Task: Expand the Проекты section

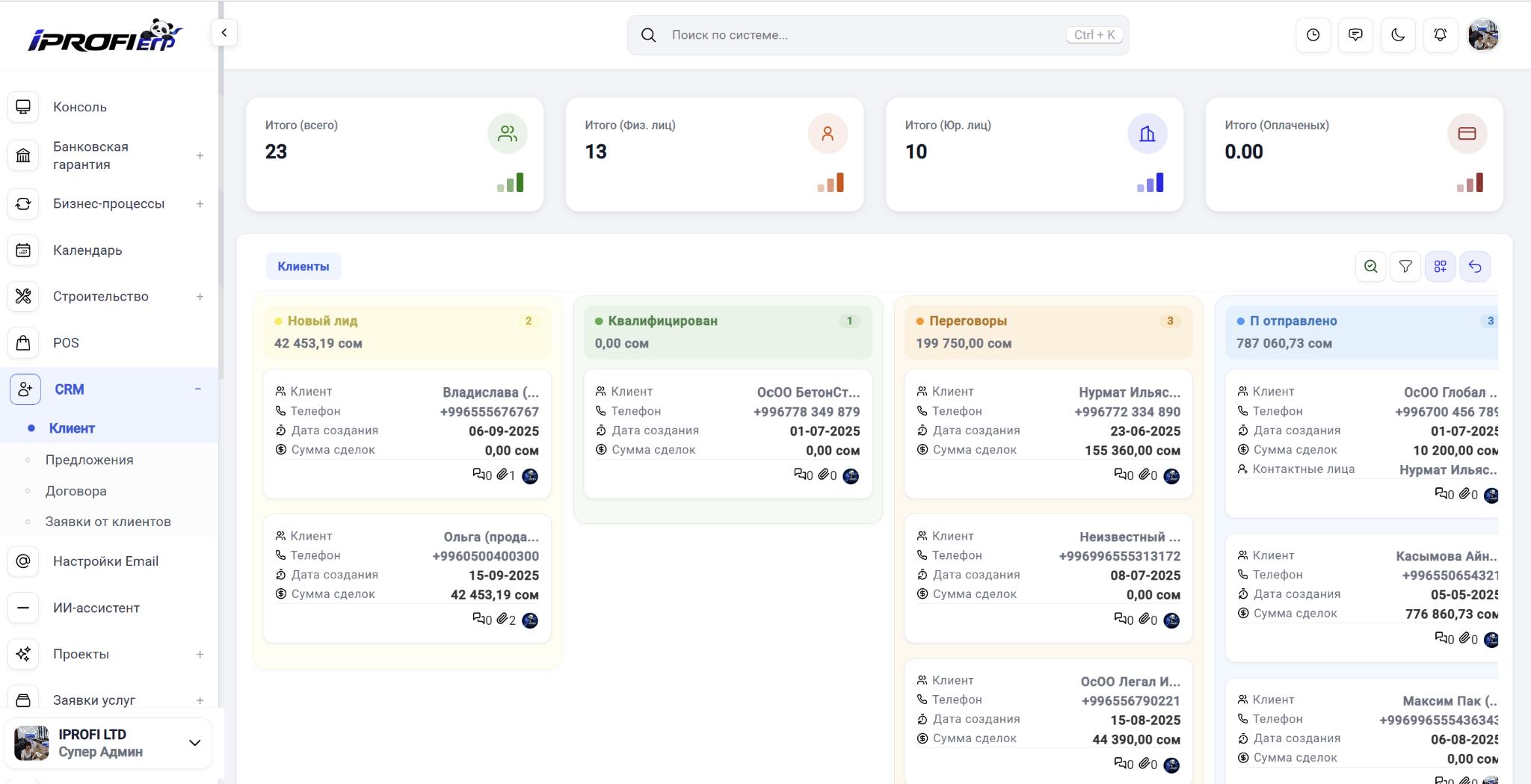Action: pyautogui.click(x=200, y=654)
